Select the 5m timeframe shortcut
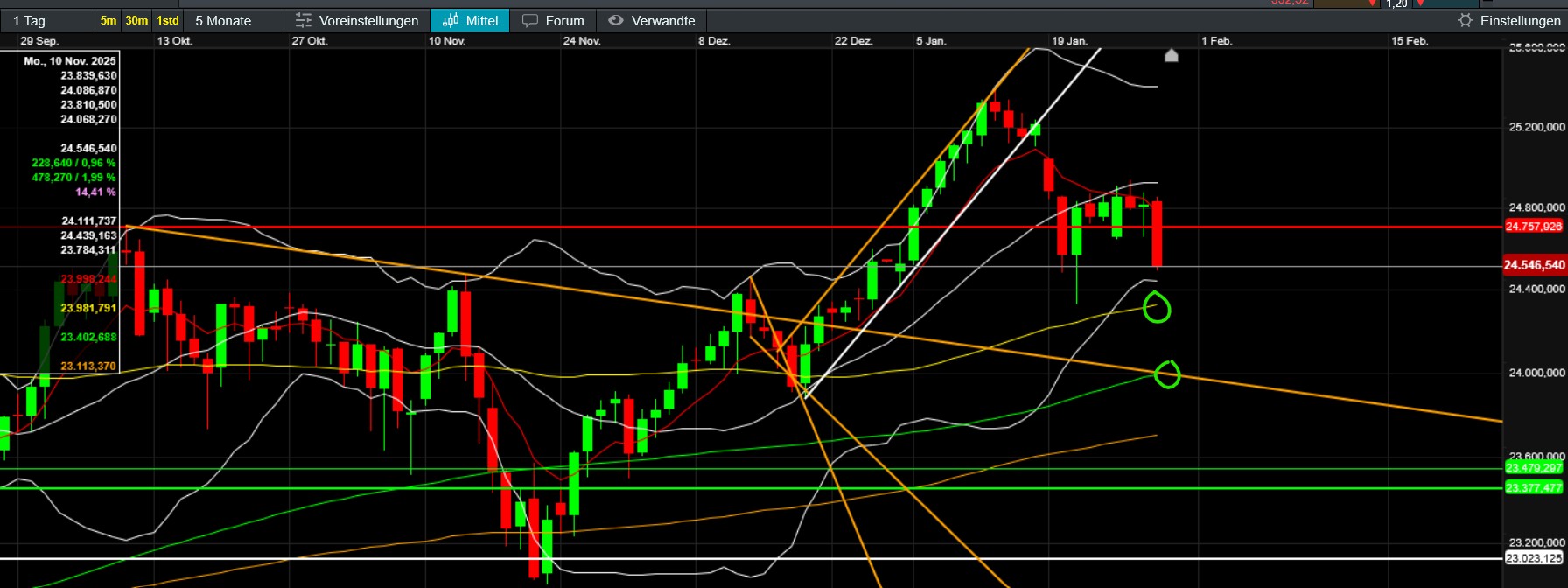 108,20
